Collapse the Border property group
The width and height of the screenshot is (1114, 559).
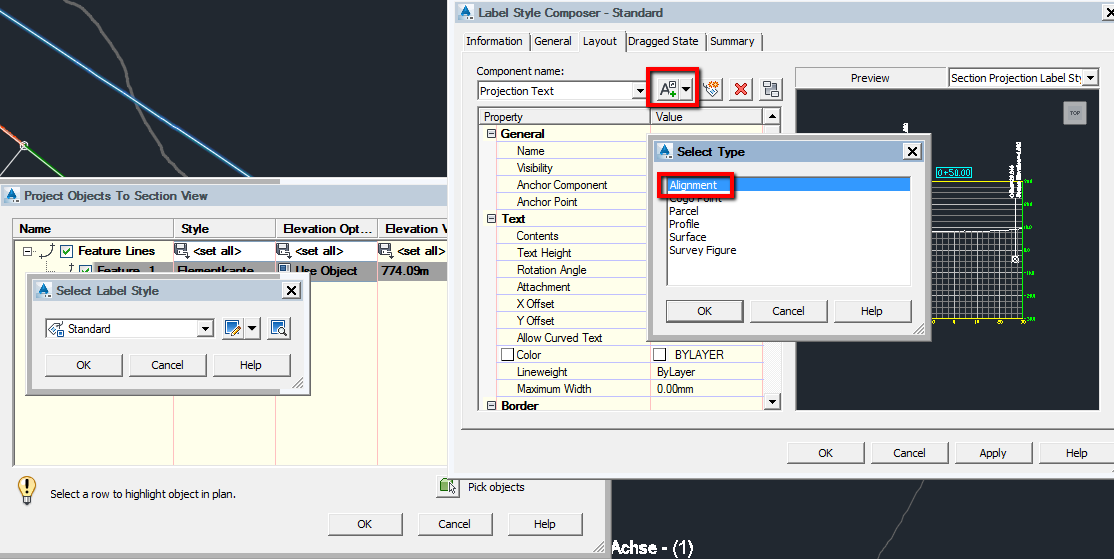[x=491, y=406]
